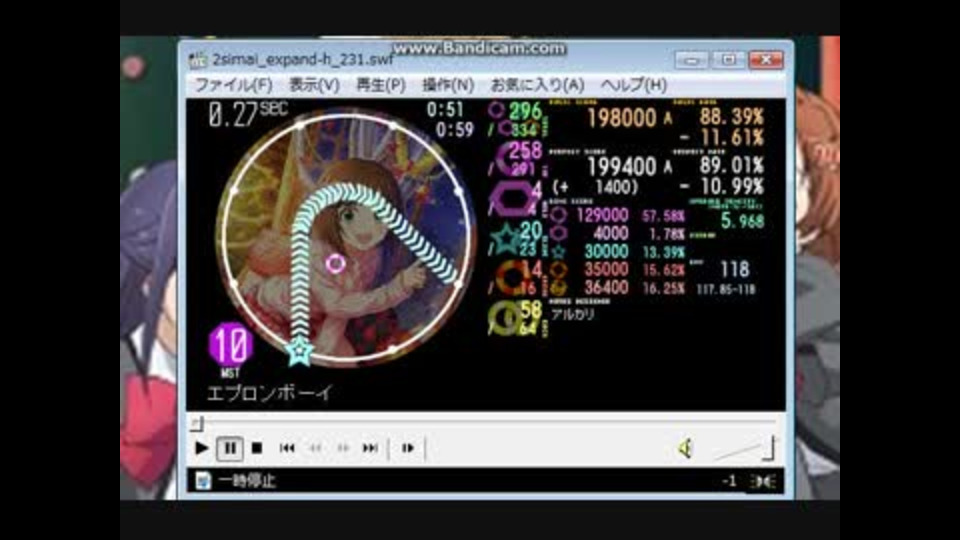This screenshot has height=540, width=960.
Task: Click the score 199400
Action: (x=621, y=166)
